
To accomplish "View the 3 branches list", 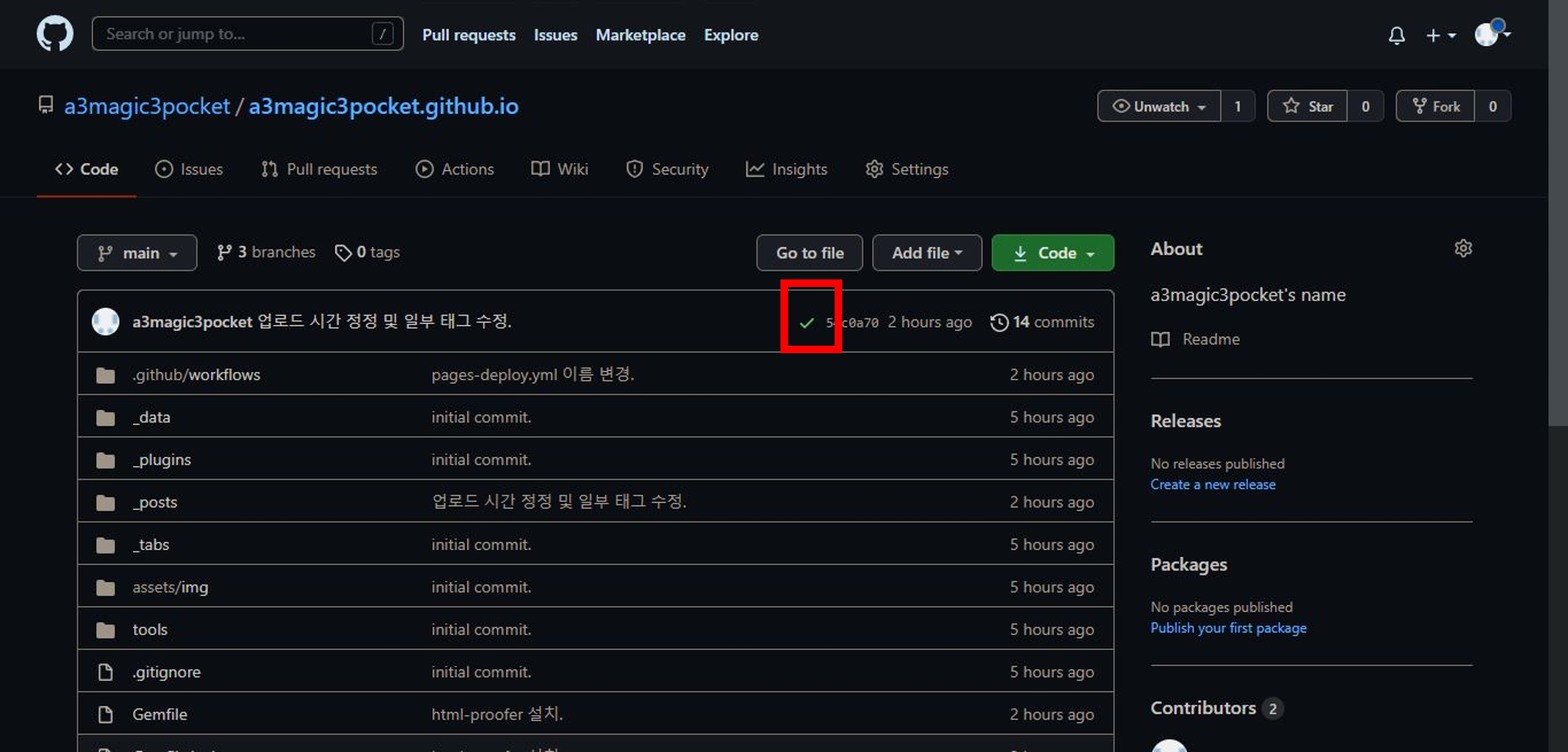I will click(x=266, y=252).
